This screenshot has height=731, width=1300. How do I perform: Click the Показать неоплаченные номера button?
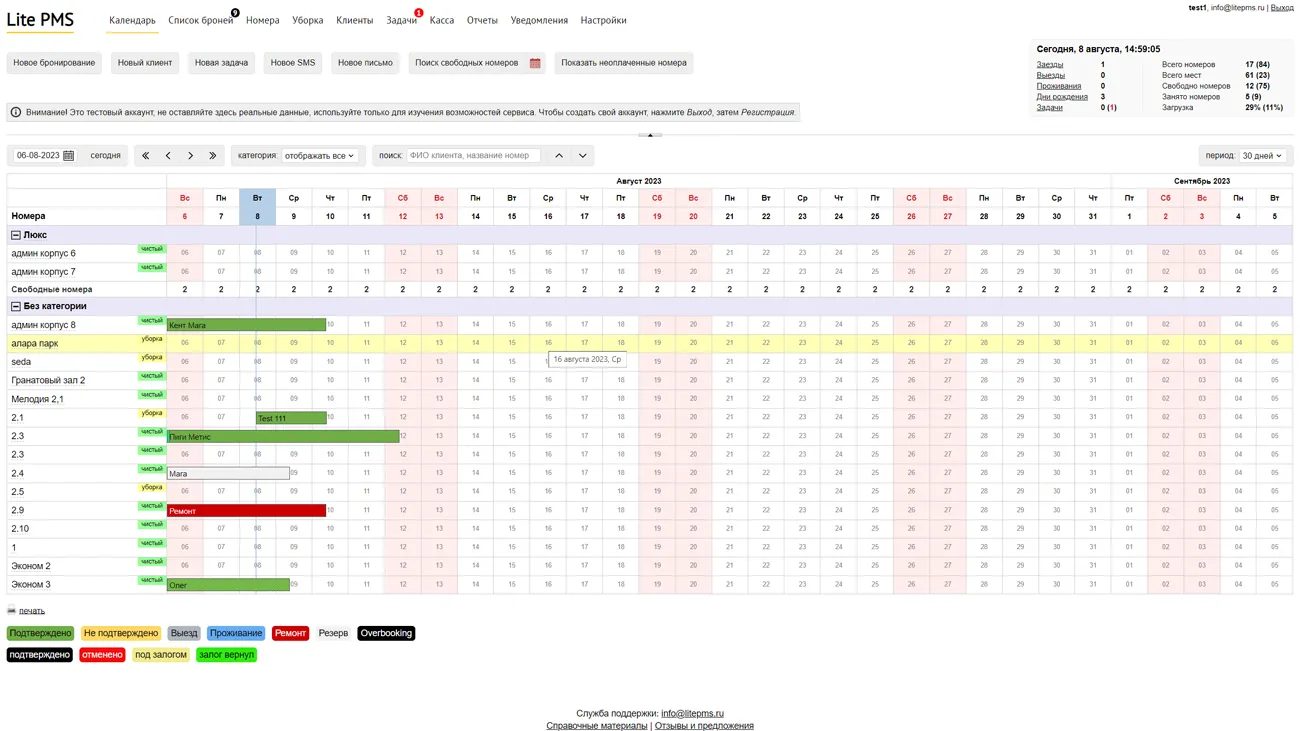click(623, 63)
